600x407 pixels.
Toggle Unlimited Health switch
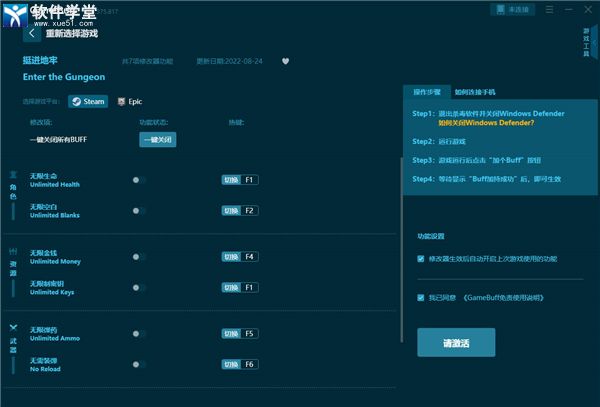[x=138, y=180]
